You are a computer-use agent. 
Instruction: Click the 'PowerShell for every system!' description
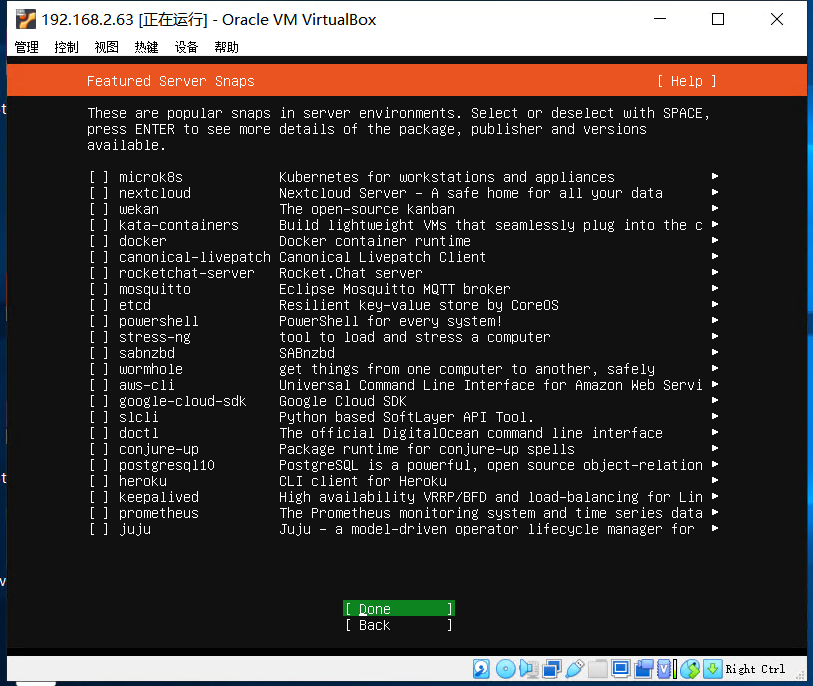391,321
